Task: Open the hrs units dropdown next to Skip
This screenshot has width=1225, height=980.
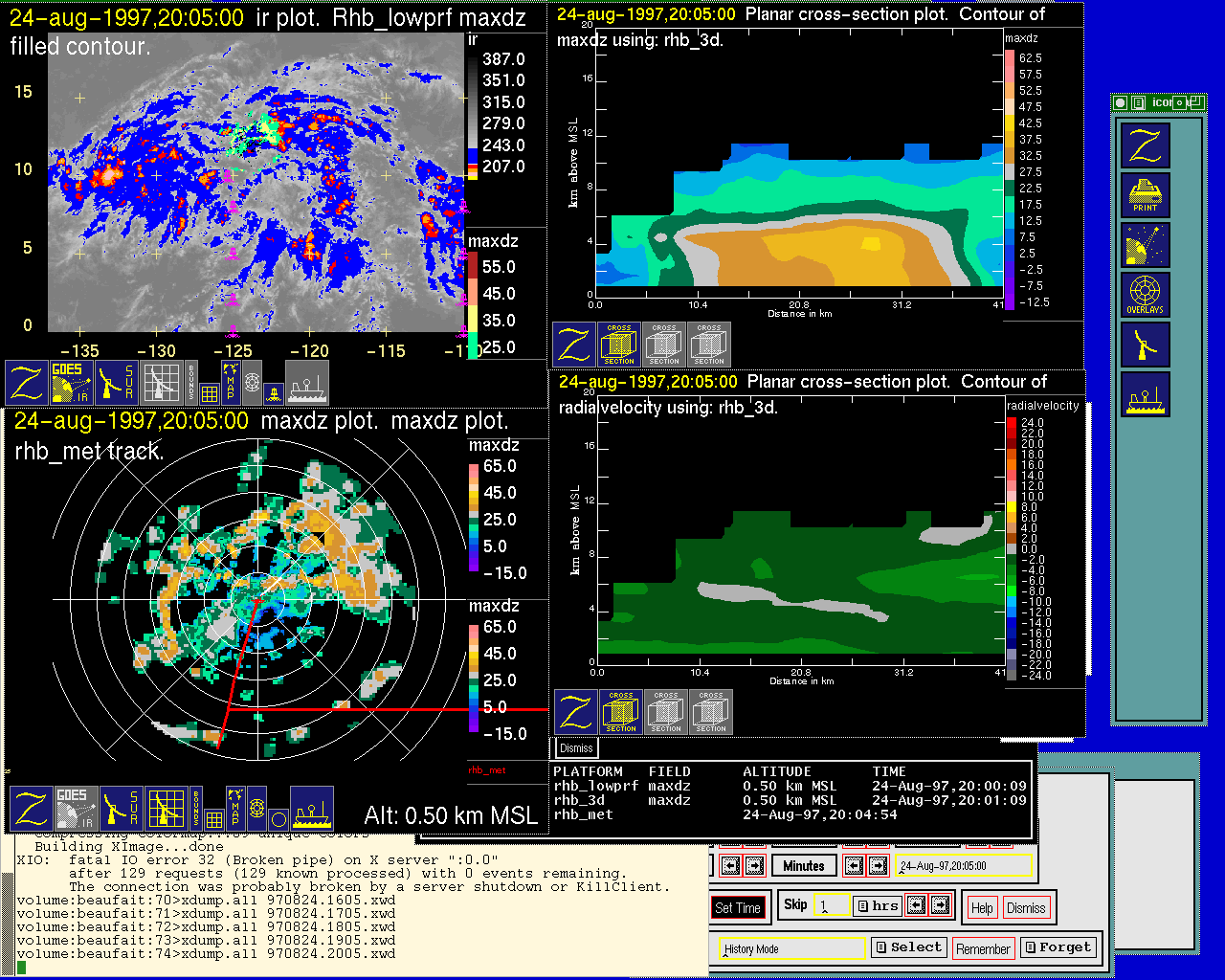Action: (876, 905)
